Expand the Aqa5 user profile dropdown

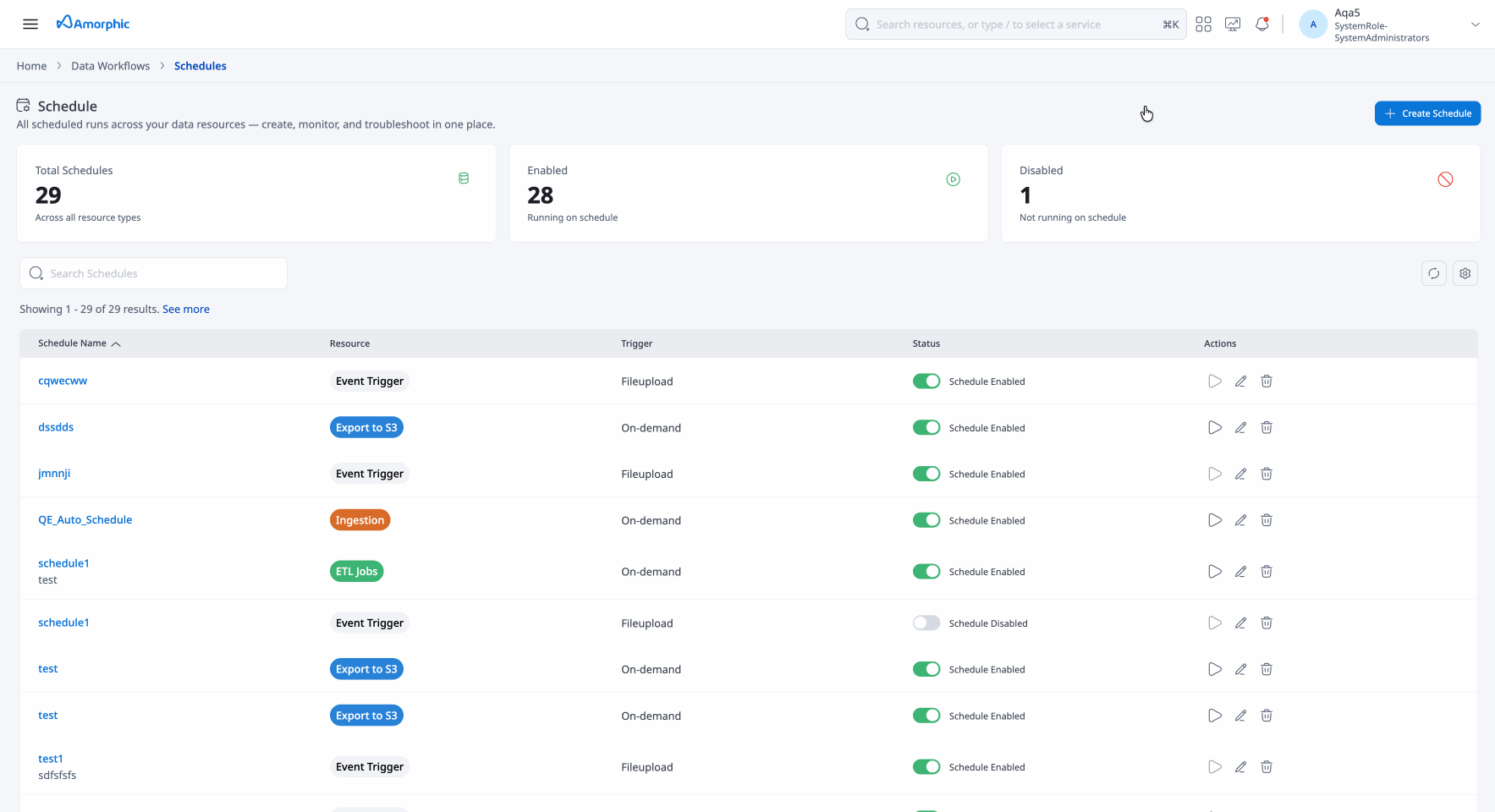click(x=1475, y=25)
